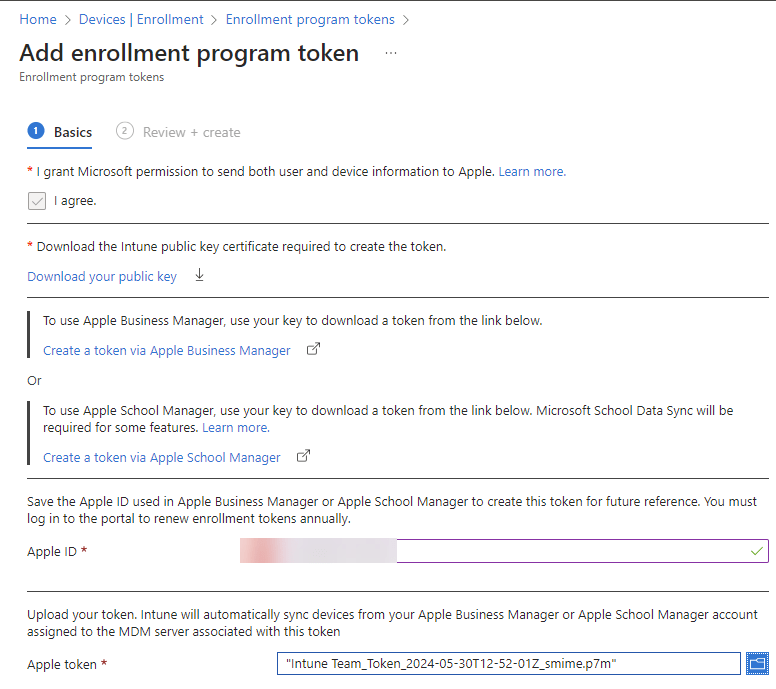Click the 'Enrollment program tokens' subtitle

92,77
